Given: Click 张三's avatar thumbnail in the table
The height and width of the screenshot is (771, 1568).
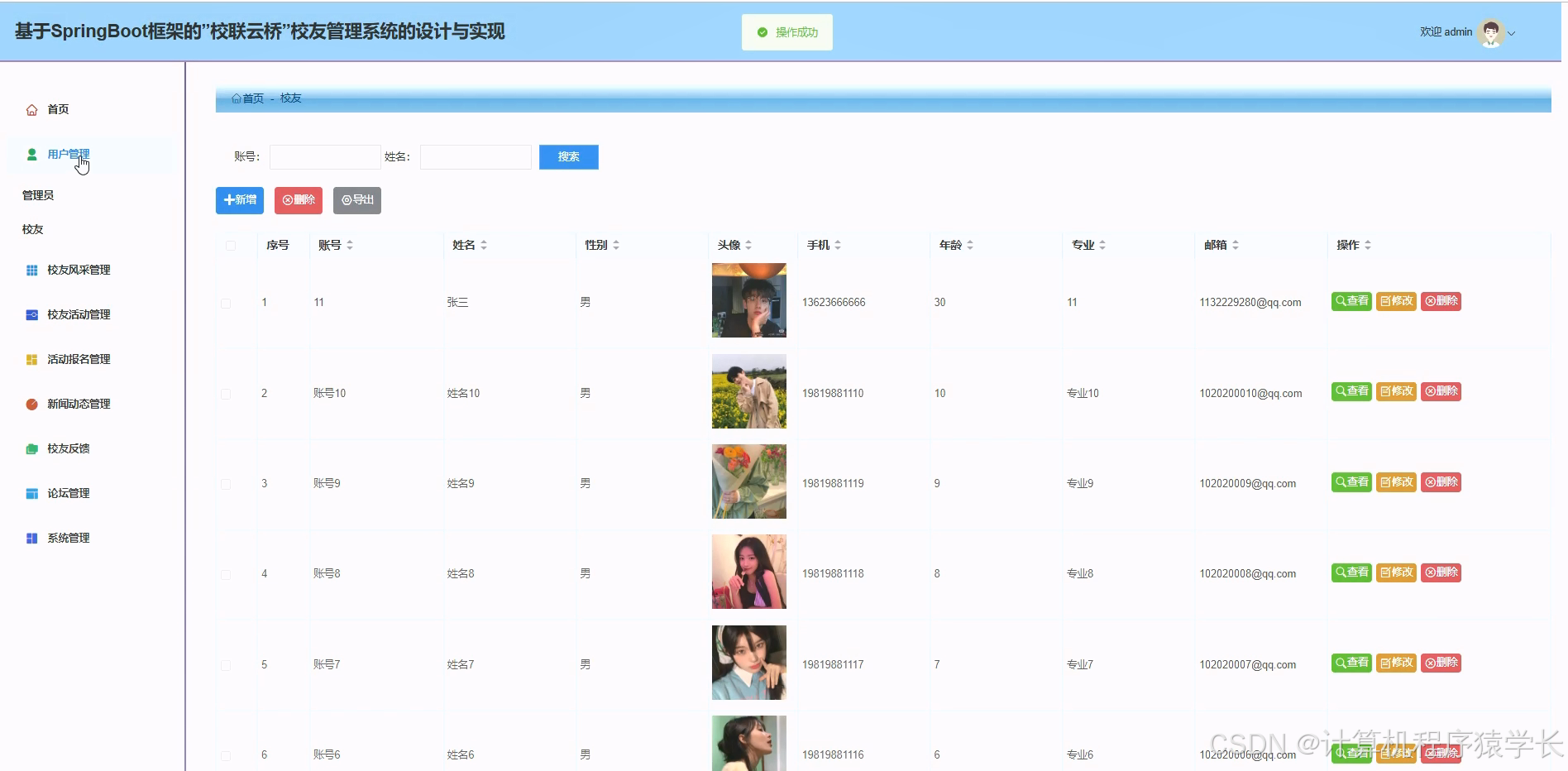Looking at the screenshot, I should click(748, 300).
